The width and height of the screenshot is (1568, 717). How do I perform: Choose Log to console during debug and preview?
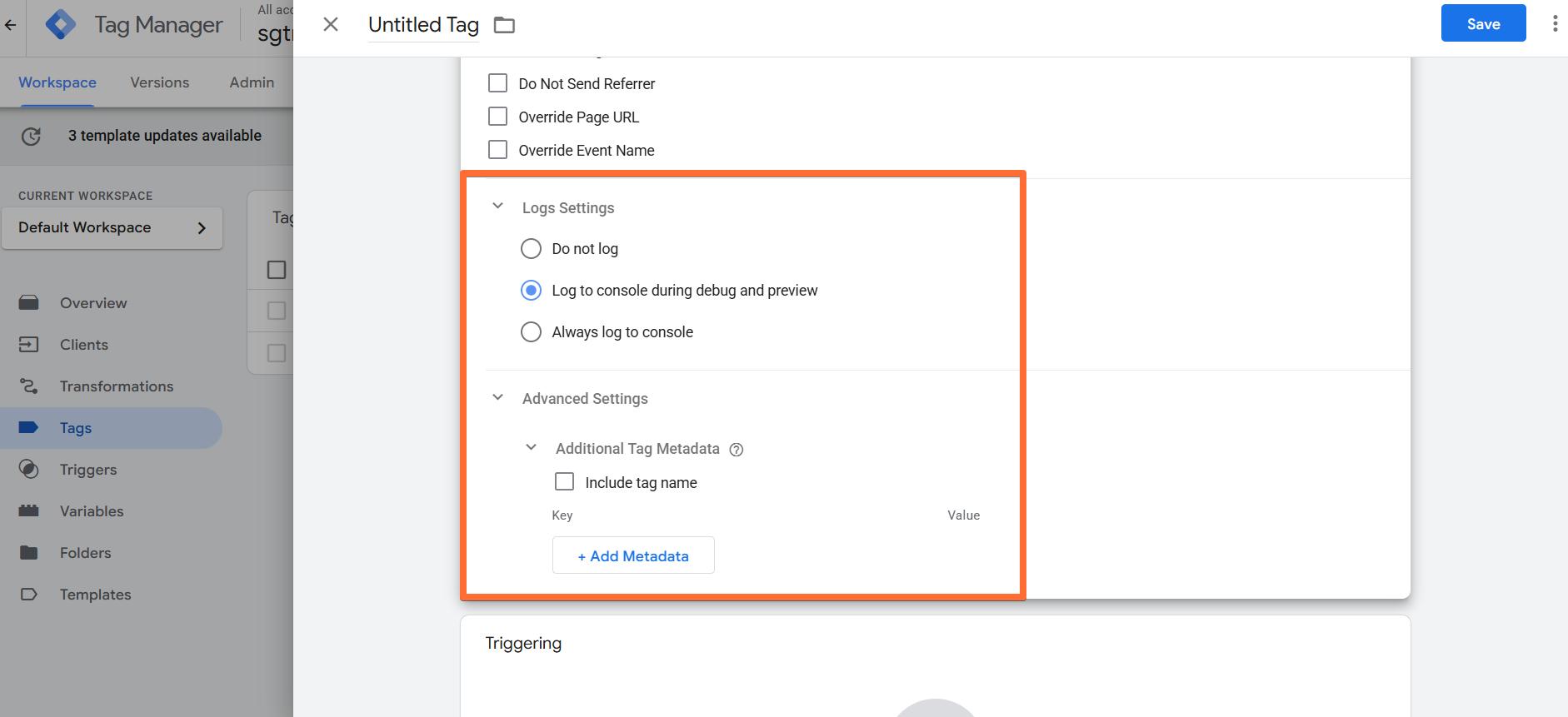(x=531, y=291)
